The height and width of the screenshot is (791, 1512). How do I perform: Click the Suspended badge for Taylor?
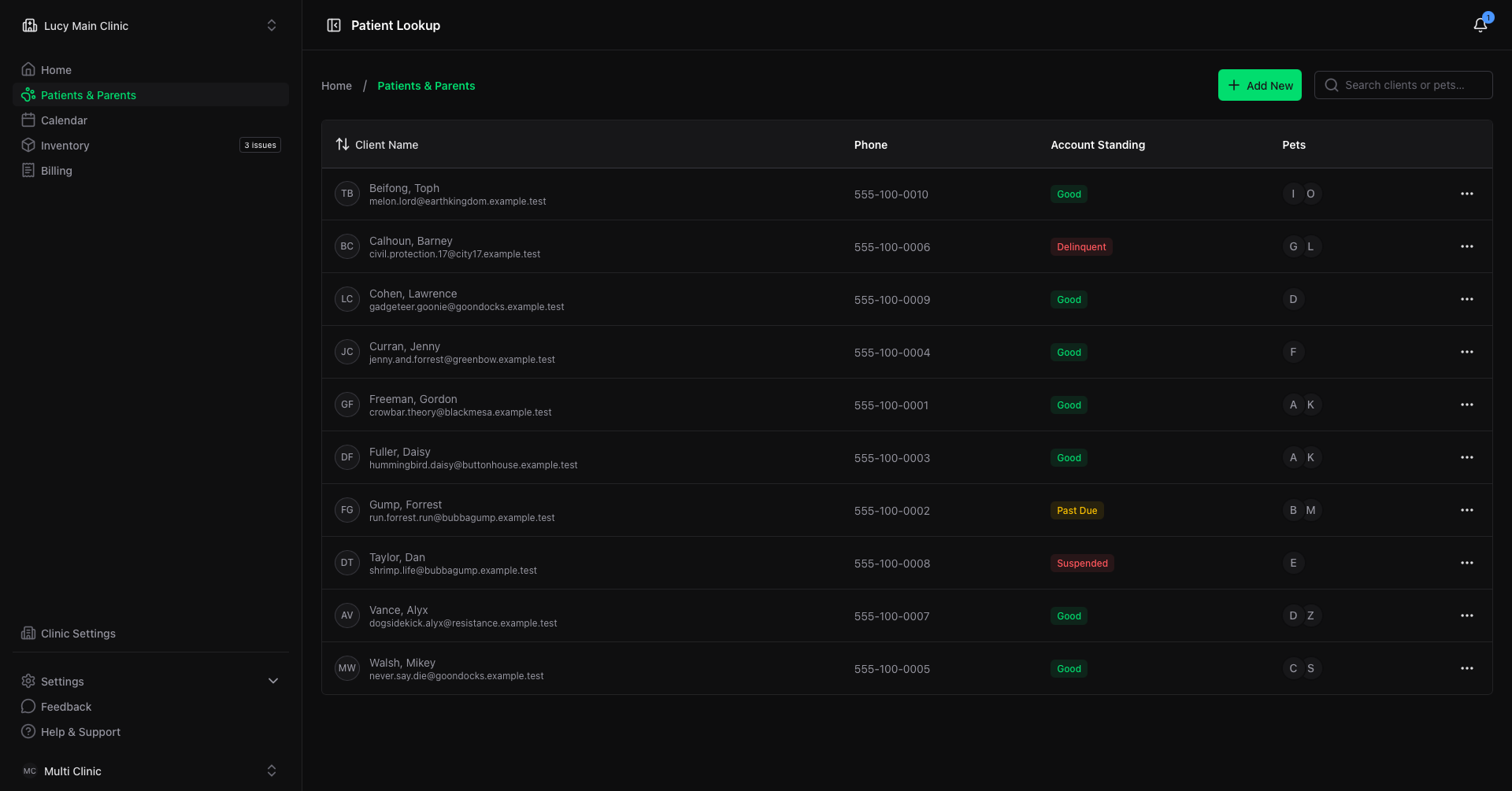point(1082,563)
